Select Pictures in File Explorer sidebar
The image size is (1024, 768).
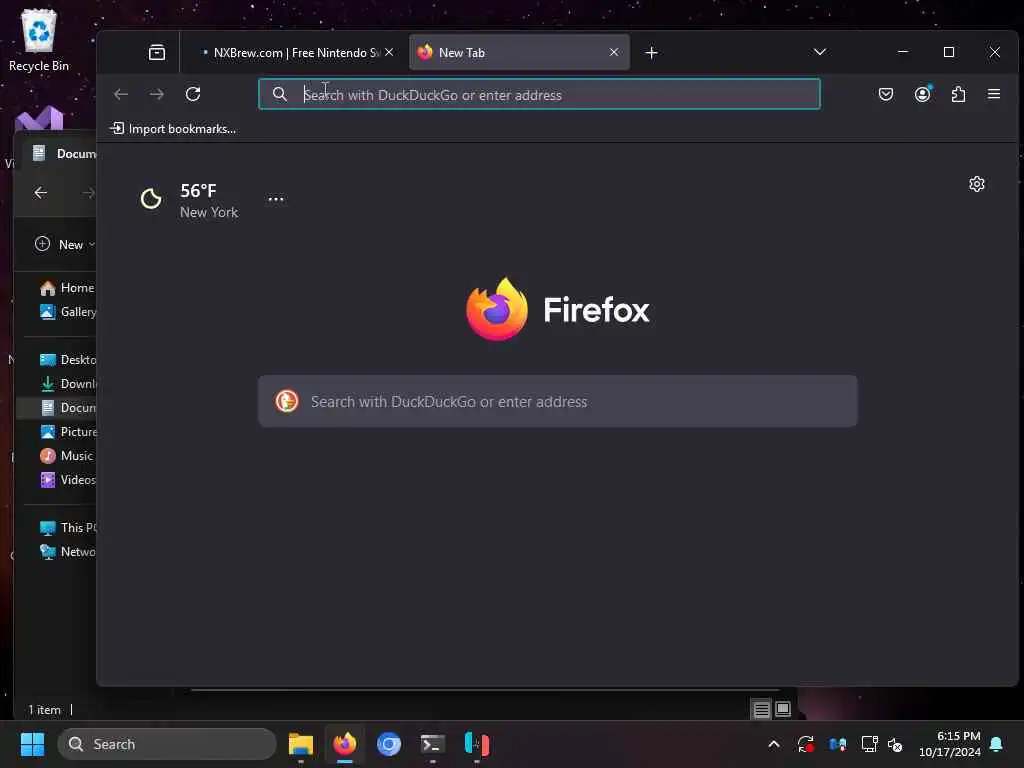coord(68,432)
